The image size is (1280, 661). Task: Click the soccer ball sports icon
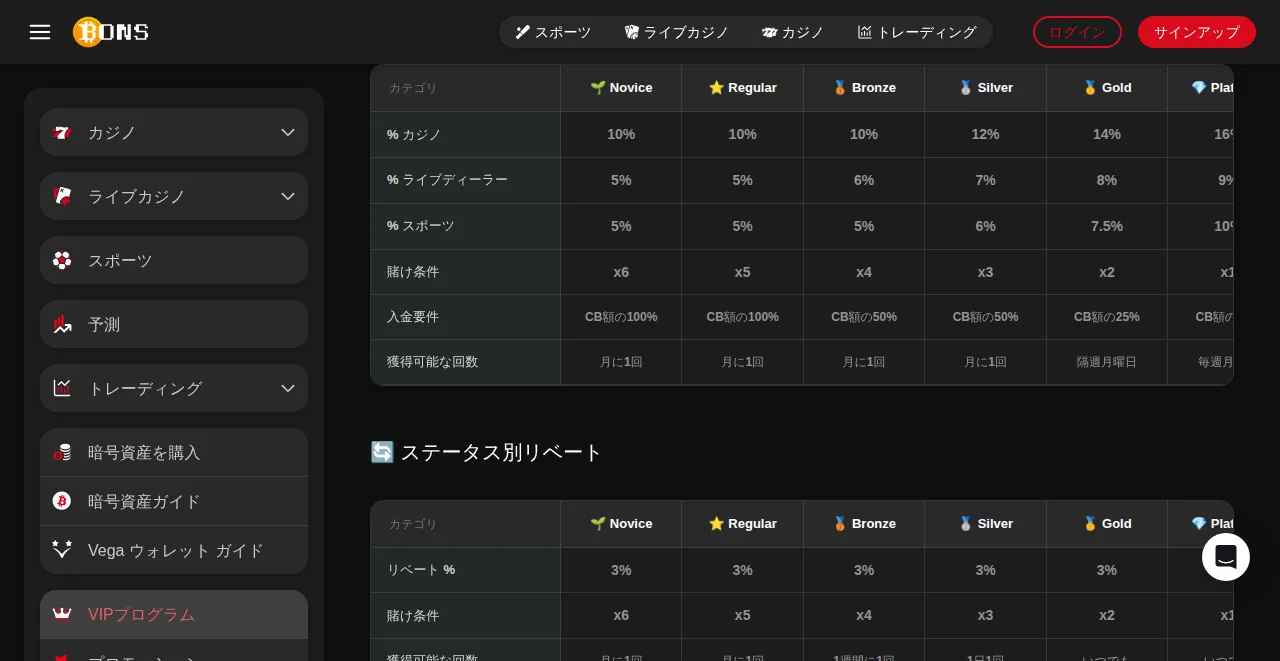click(62, 260)
